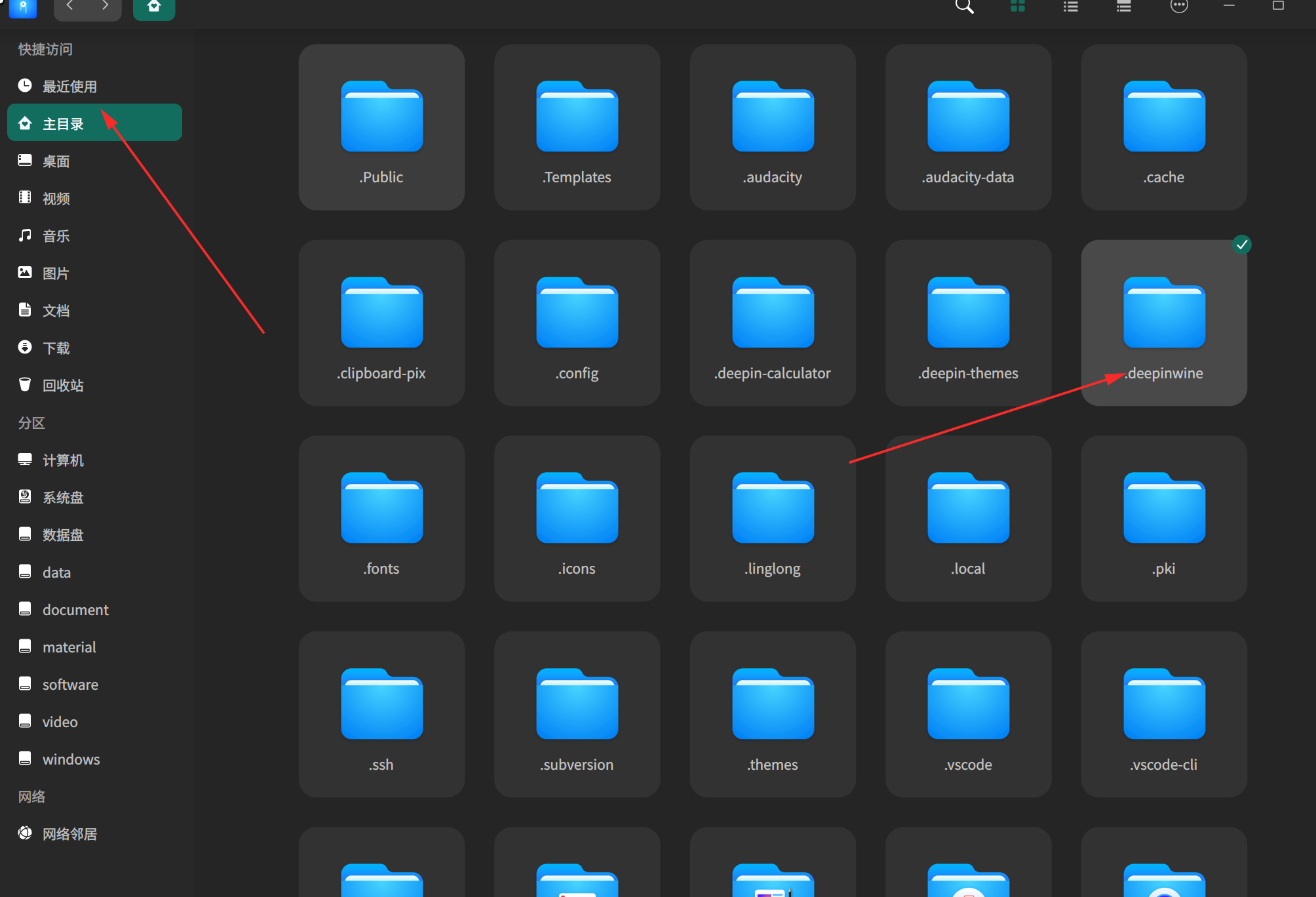Switch to list view mode
The height and width of the screenshot is (897, 1316).
tap(1070, 7)
